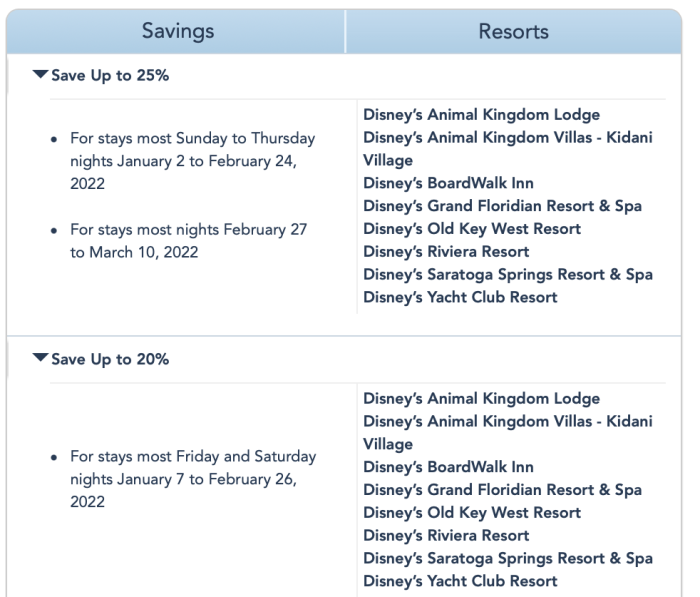Open Animal Kingdom Villas - Kidani Village, 20% list
The image size is (700, 597).
(x=507, y=422)
